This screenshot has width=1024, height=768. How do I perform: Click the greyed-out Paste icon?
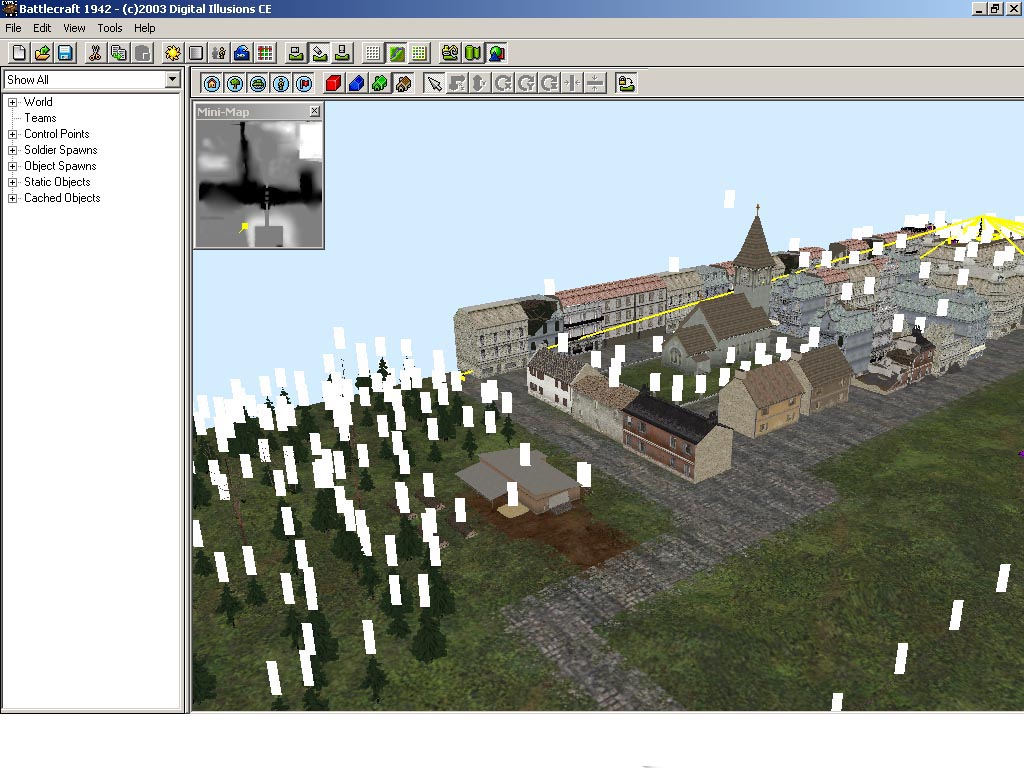(x=142, y=53)
